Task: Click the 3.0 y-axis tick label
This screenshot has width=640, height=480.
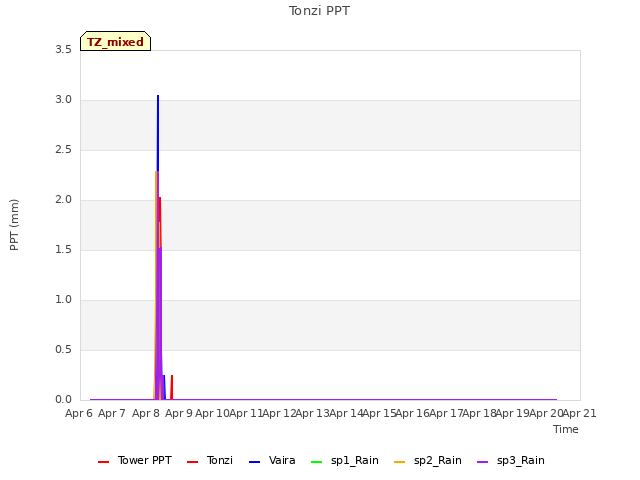Action: pos(63,100)
